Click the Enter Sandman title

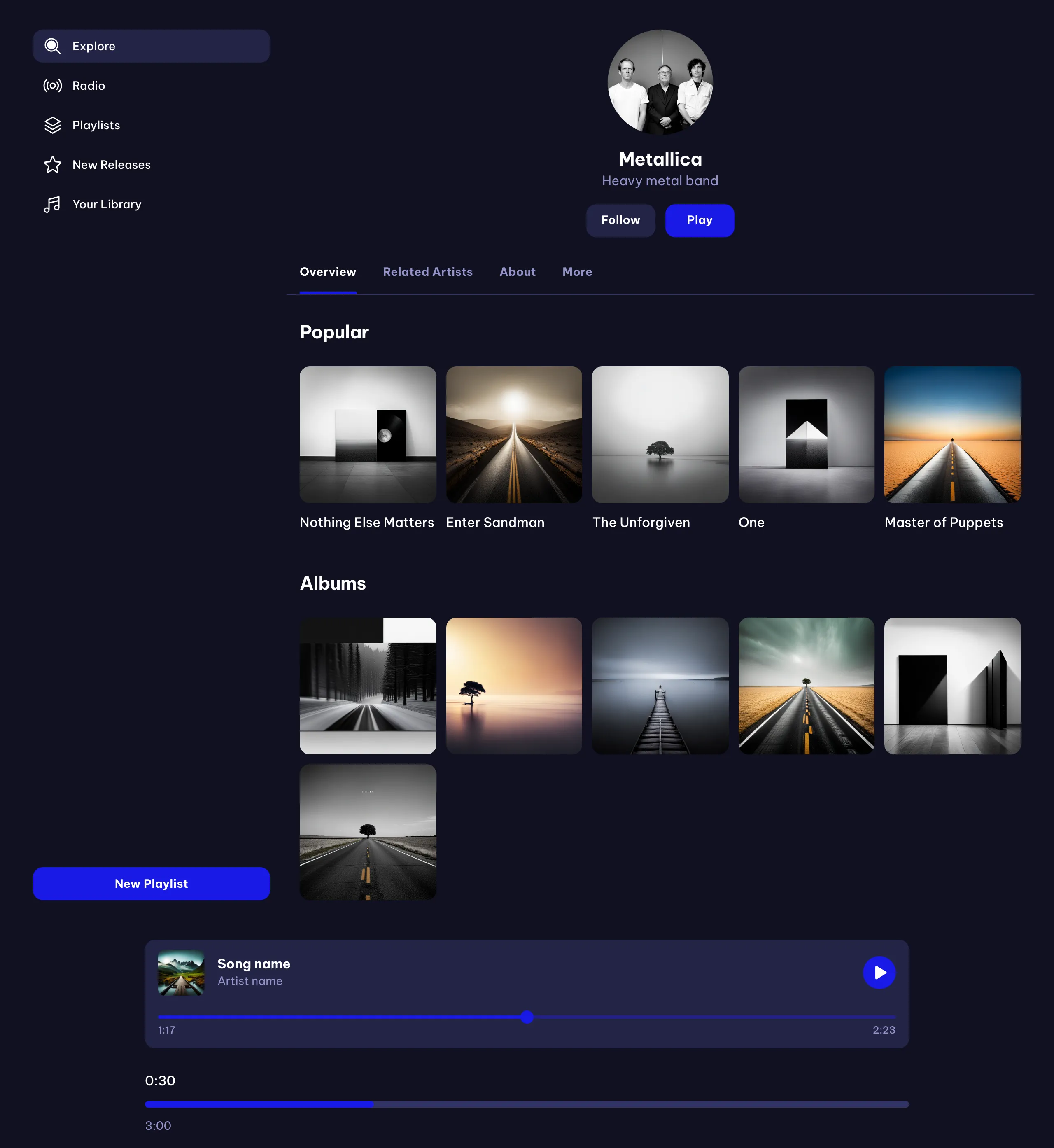click(x=495, y=523)
